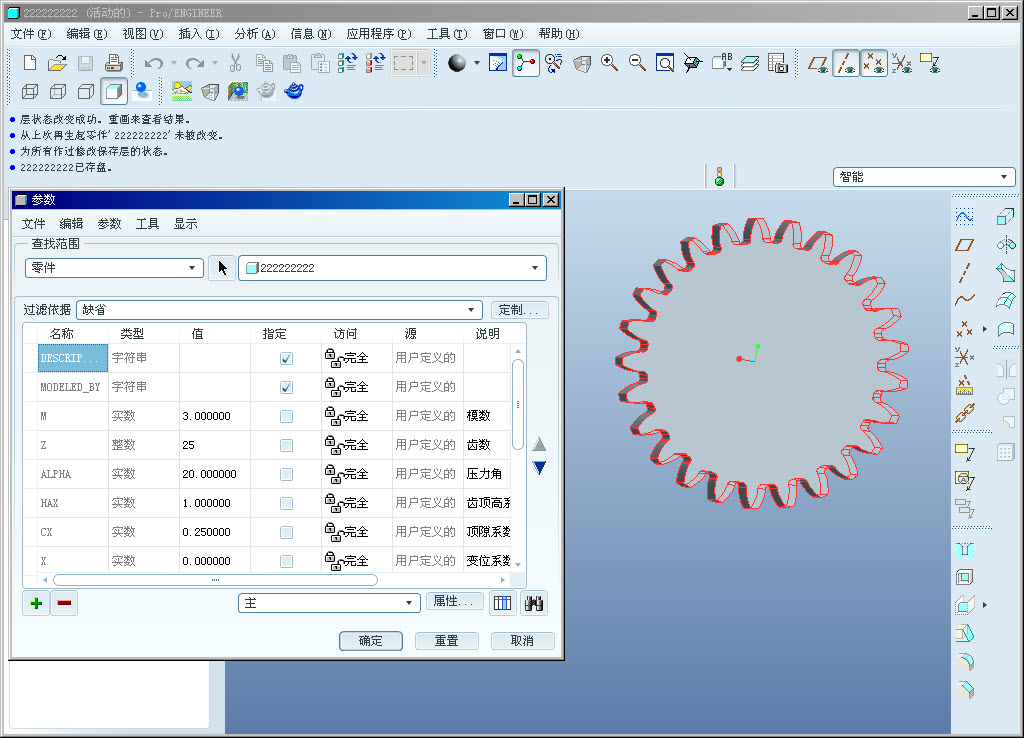Image resolution: width=1024 pixels, height=738 pixels.
Task: Open the 智能 selection filter dropdown
Action: 924,177
